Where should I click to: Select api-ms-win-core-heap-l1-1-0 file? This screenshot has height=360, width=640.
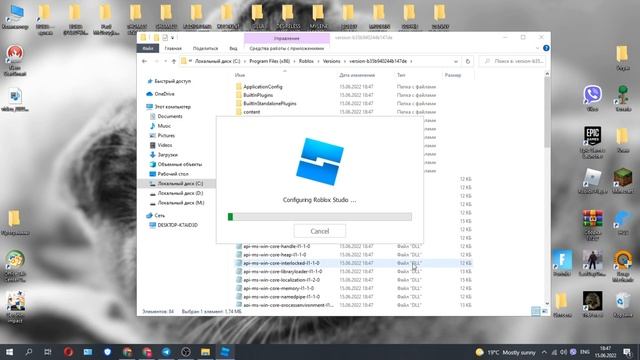(x=275, y=255)
